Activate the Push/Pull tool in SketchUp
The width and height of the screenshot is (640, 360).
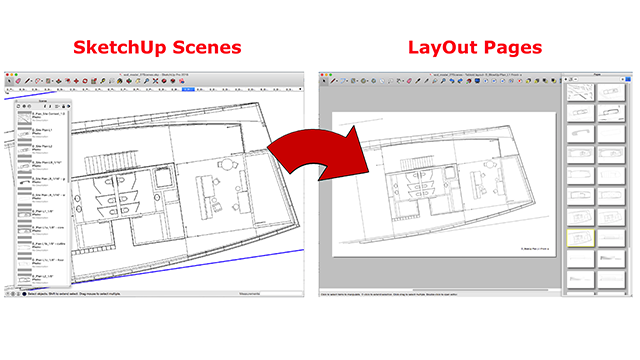pos(58,81)
